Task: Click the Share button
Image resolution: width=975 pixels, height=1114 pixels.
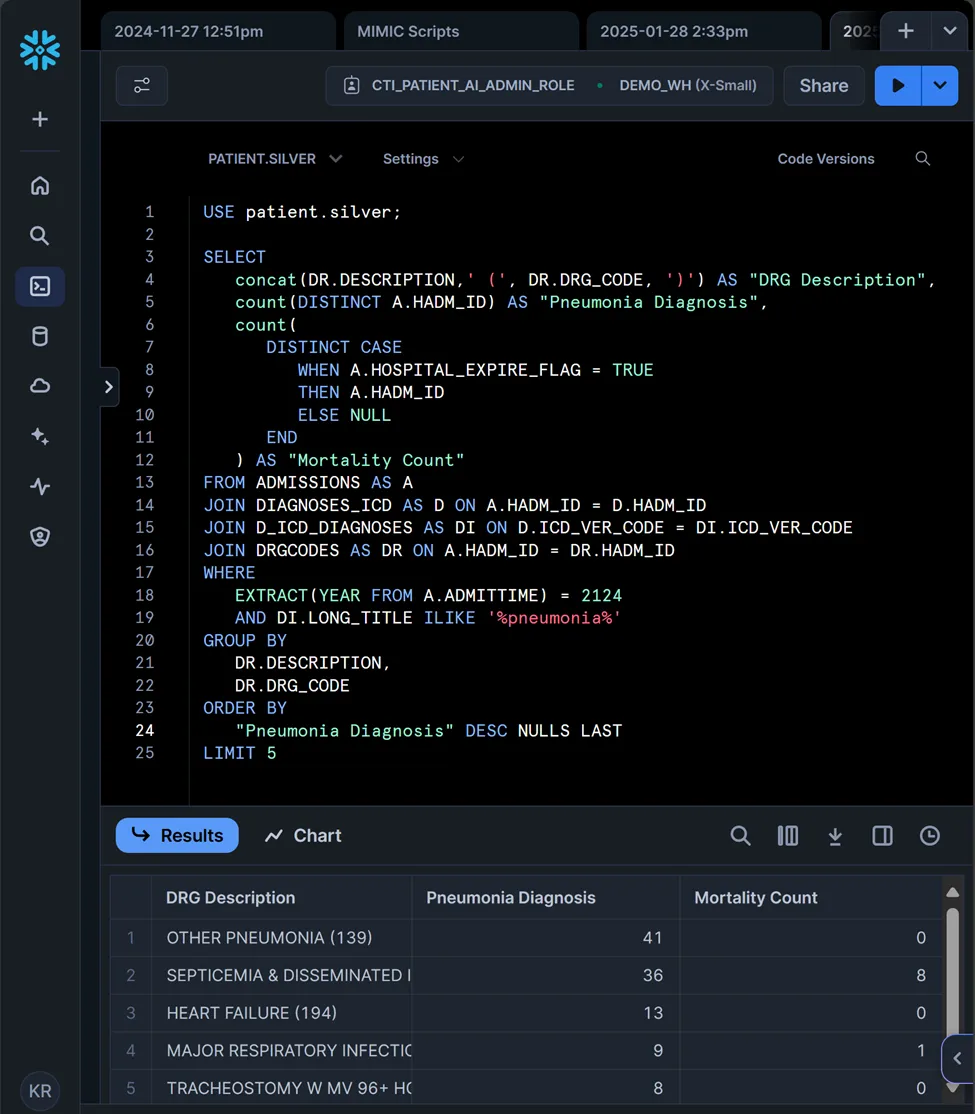Action: coord(824,85)
